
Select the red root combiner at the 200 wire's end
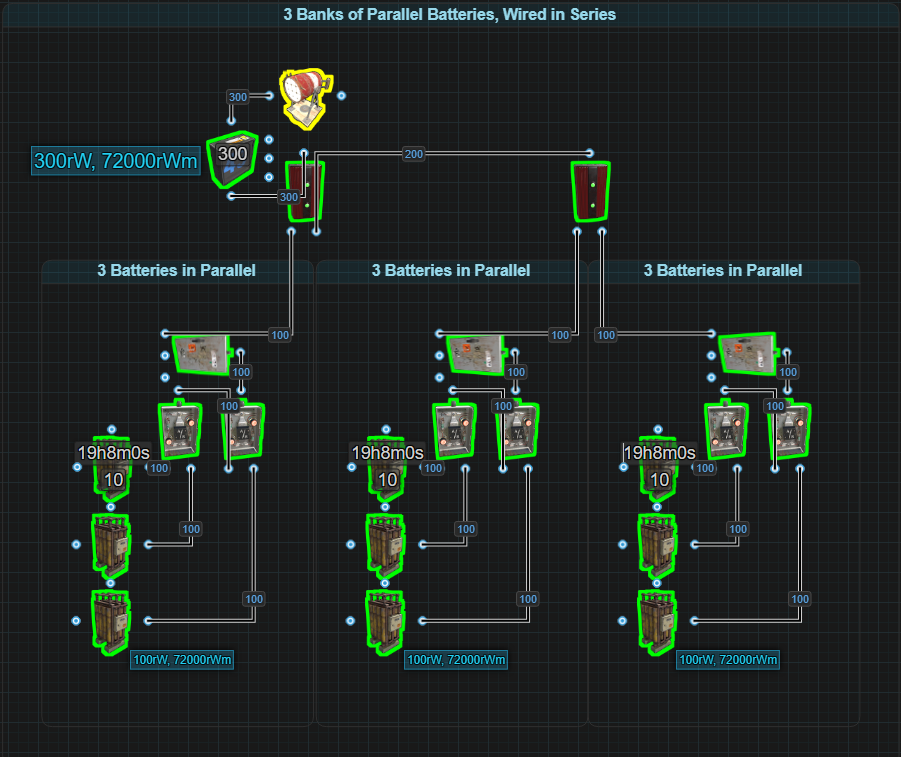(x=591, y=191)
